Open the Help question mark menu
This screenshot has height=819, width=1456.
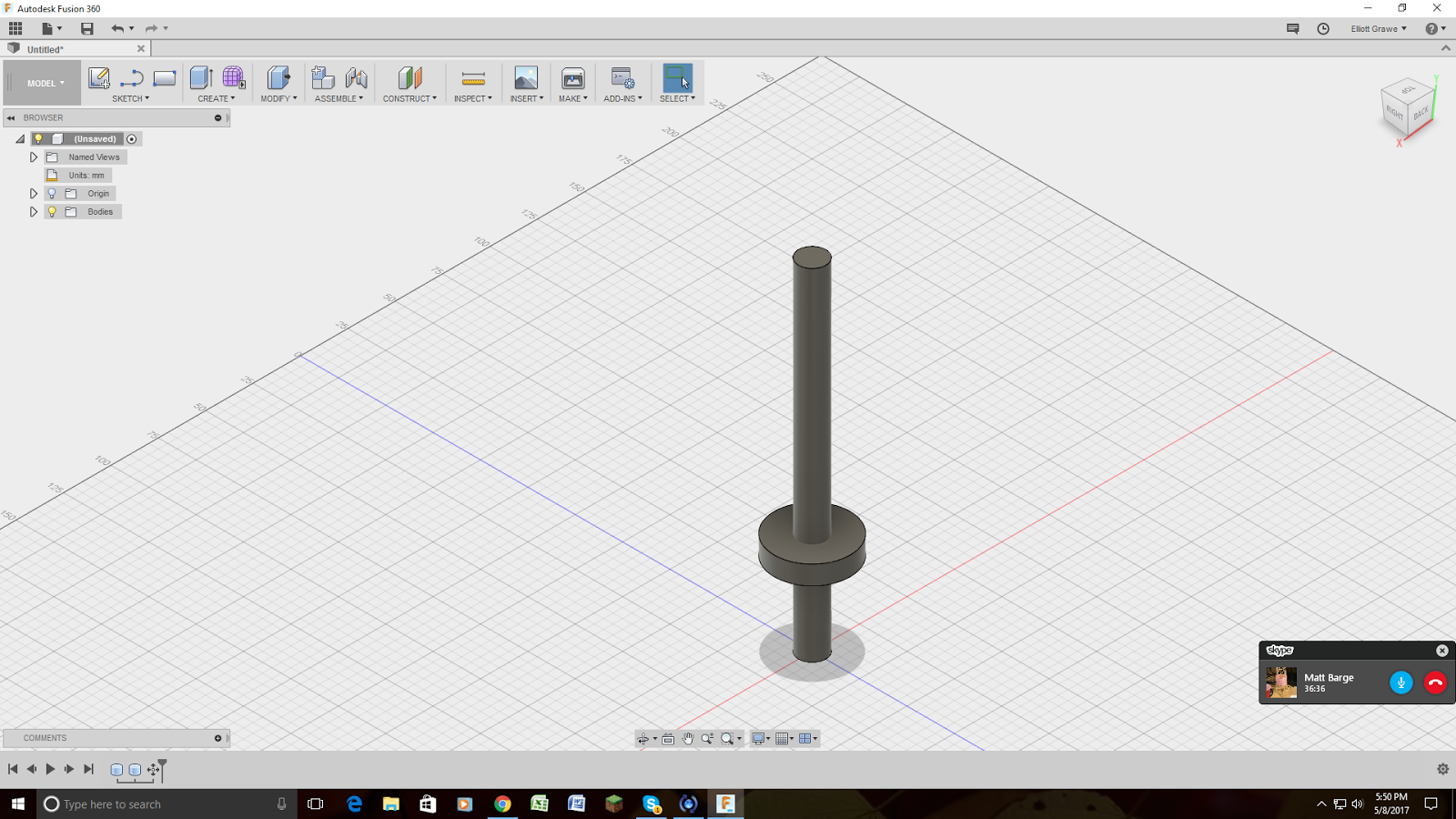1431,28
